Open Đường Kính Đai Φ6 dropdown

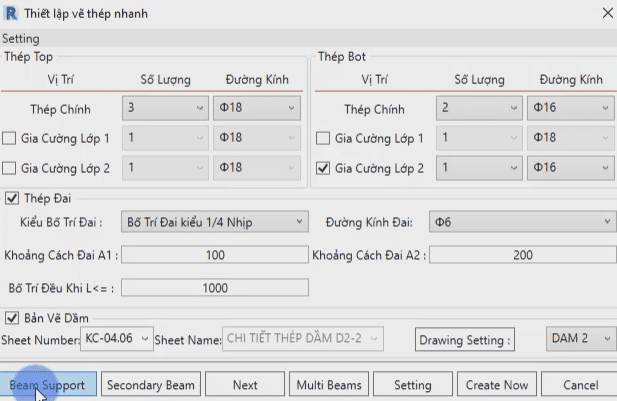pyautogui.click(x=523, y=222)
